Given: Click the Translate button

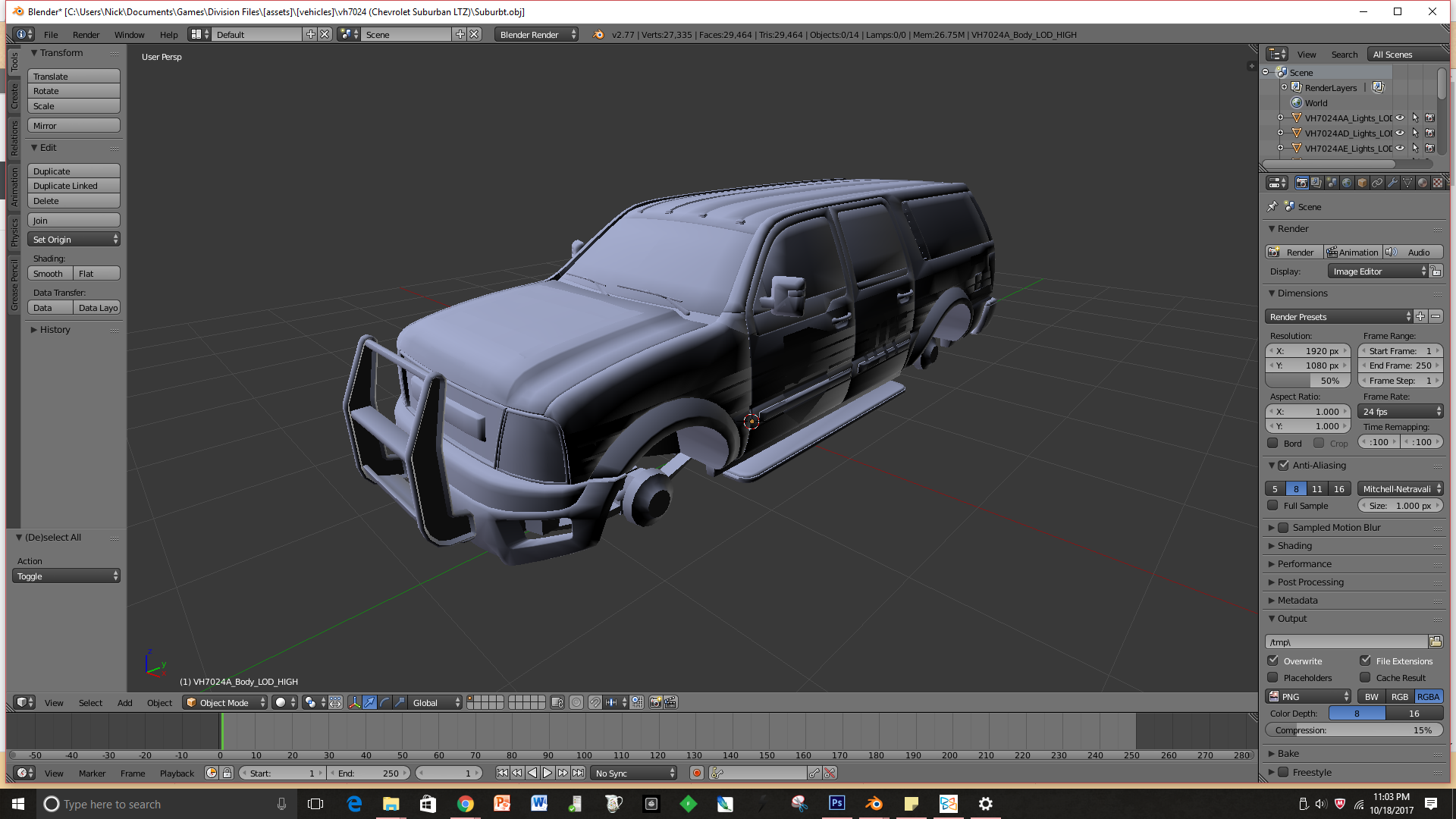Looking at the screenshot, I should (x=74, y=76).
